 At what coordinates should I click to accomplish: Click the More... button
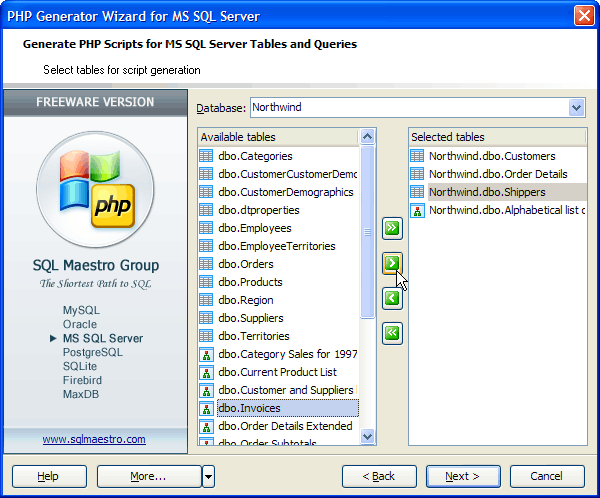click(149, 477)
